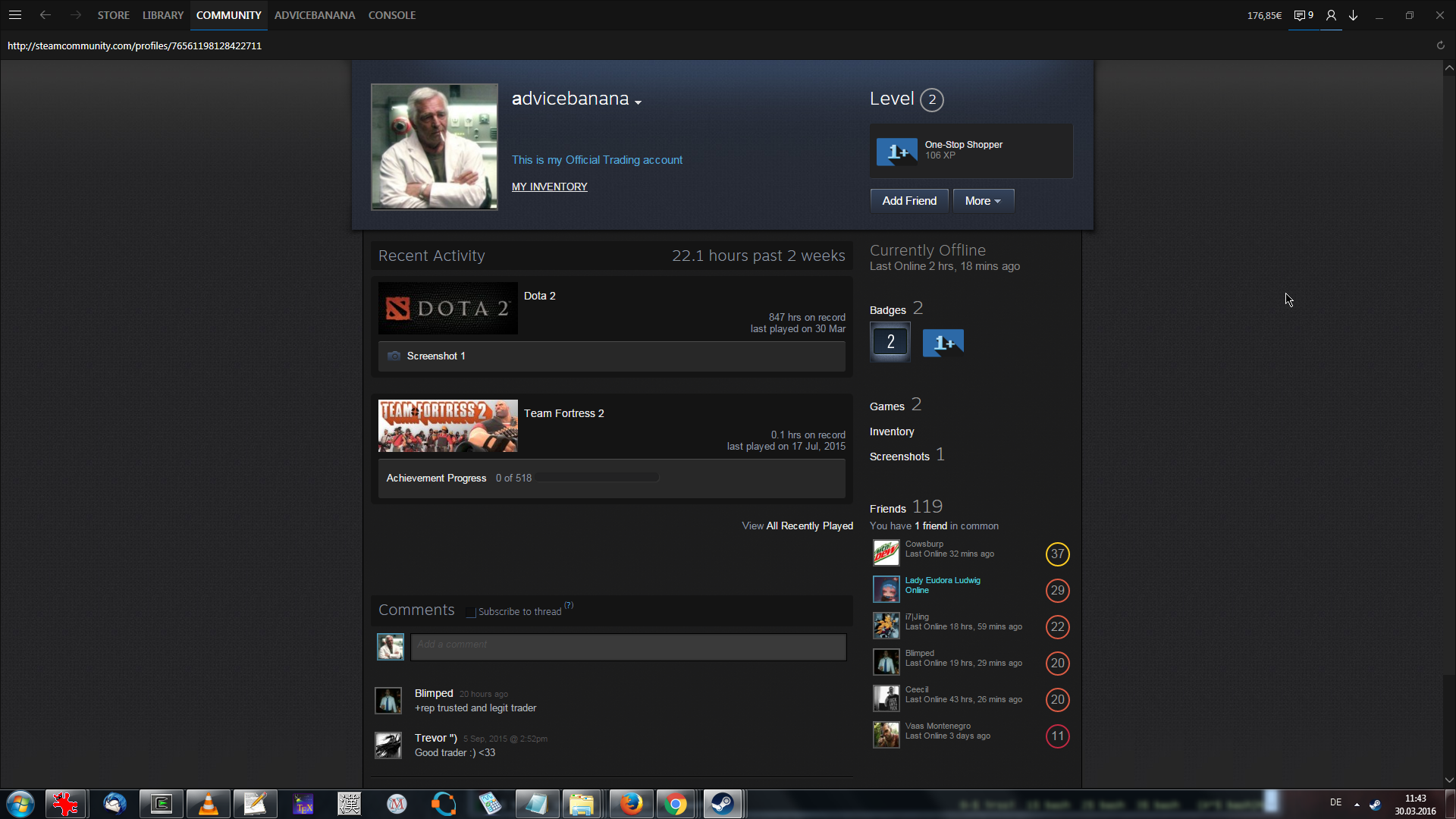Open the STORE tab
The image size is (1456, 819).
tap(113, 15)
